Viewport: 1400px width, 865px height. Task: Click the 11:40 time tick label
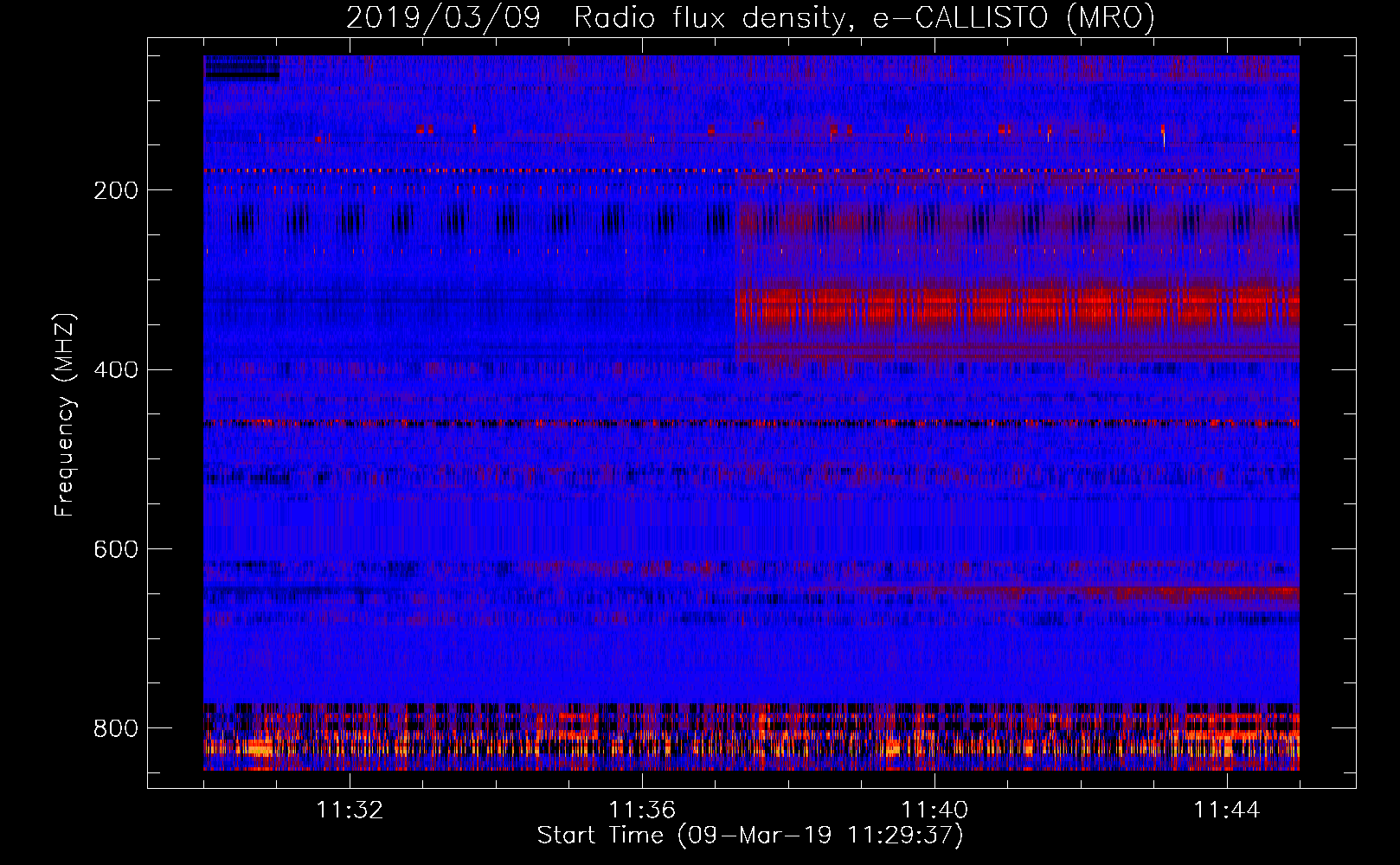(934, 811)
